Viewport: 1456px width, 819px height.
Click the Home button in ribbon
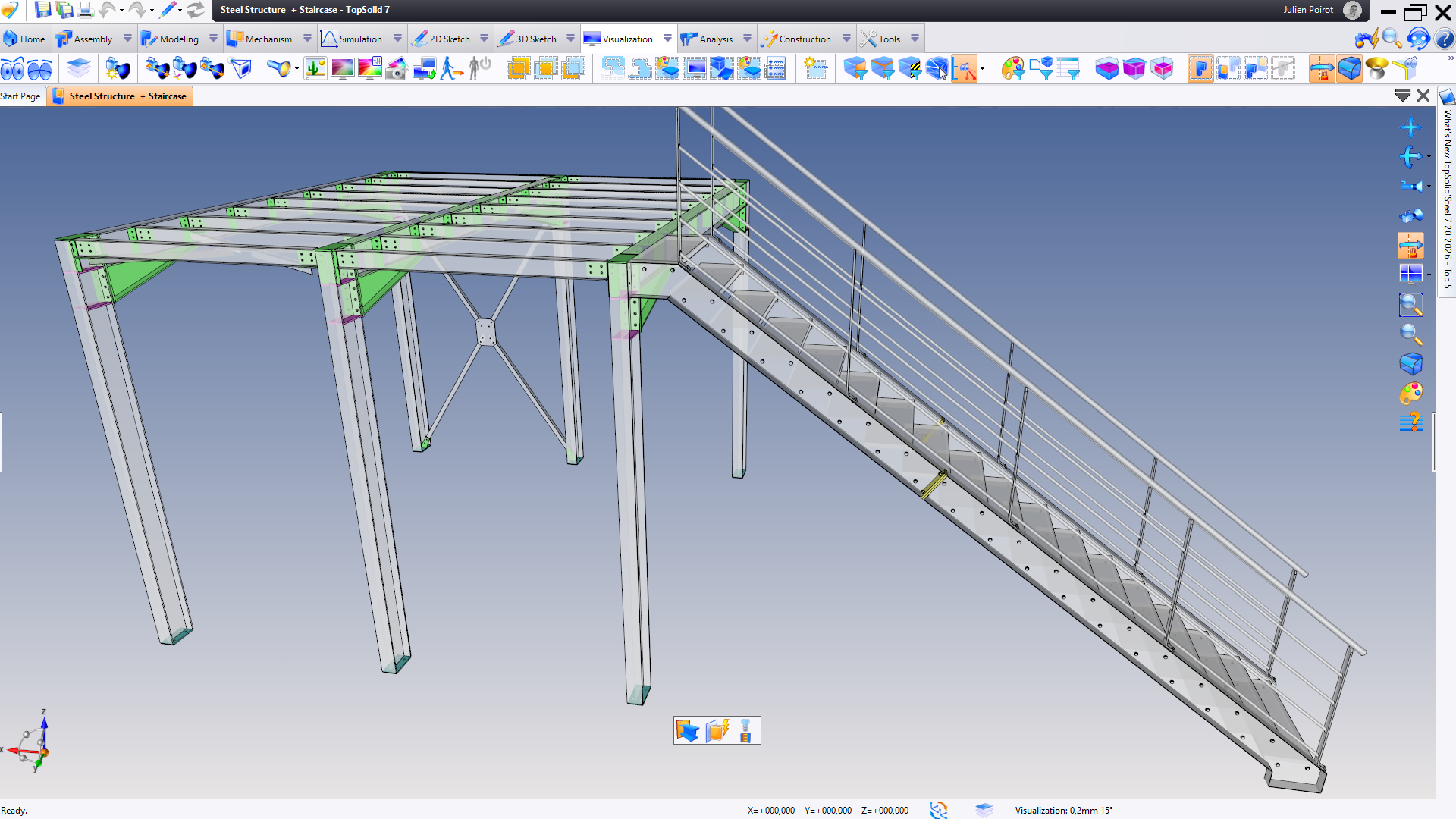25,39
